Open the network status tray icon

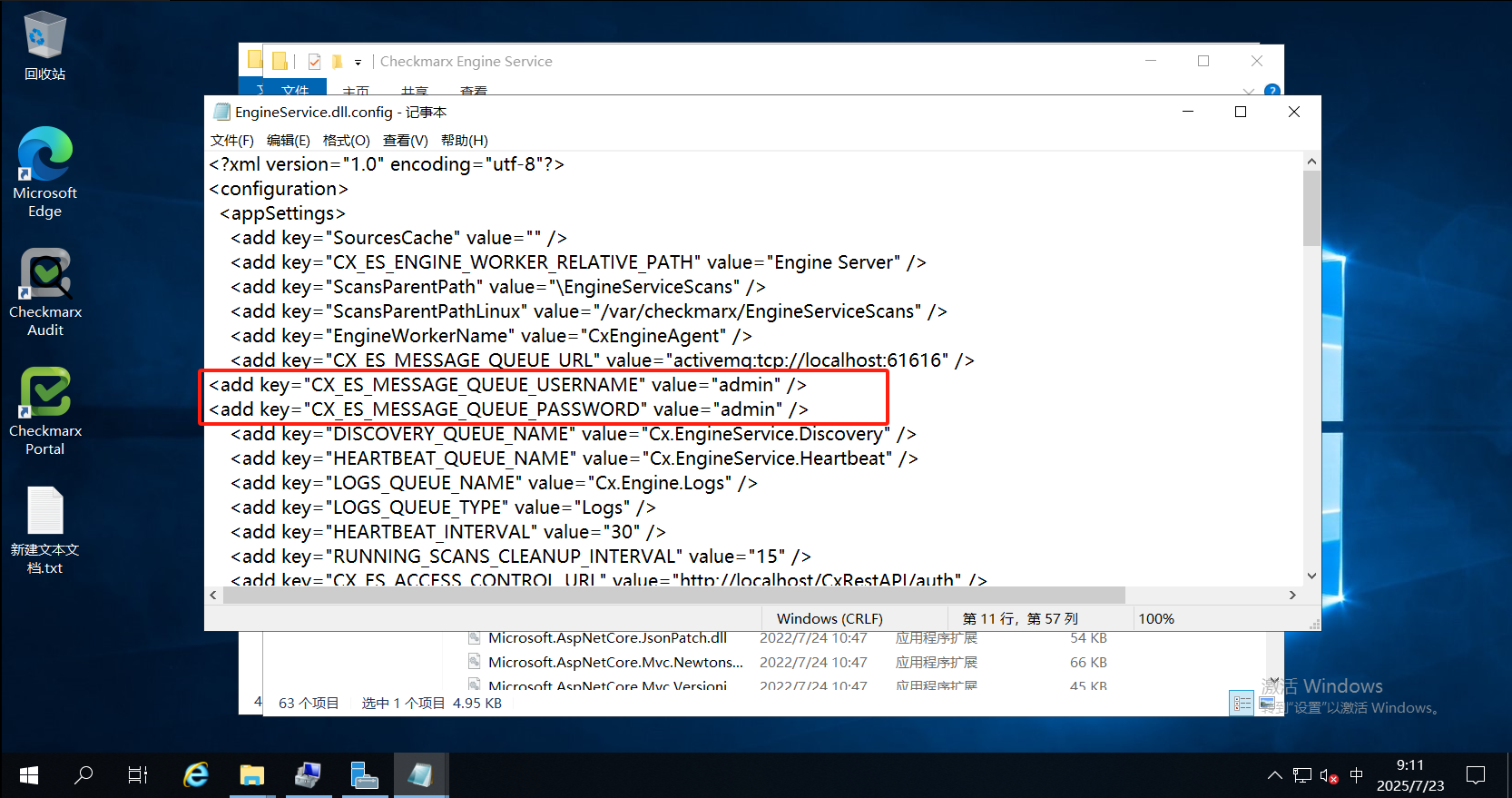(x=1302, y=775)
